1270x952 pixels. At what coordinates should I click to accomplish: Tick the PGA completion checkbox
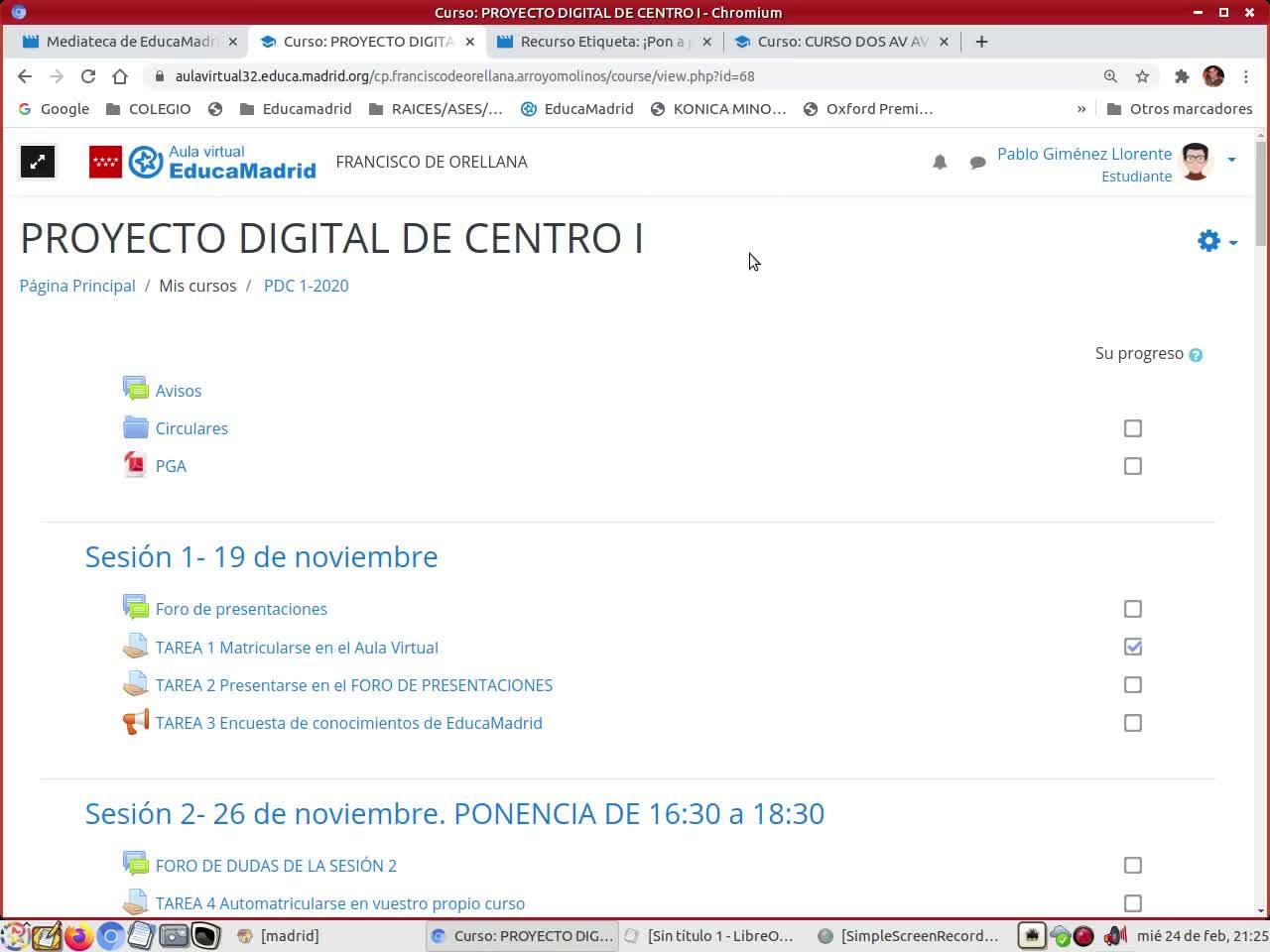(1133, 466)
